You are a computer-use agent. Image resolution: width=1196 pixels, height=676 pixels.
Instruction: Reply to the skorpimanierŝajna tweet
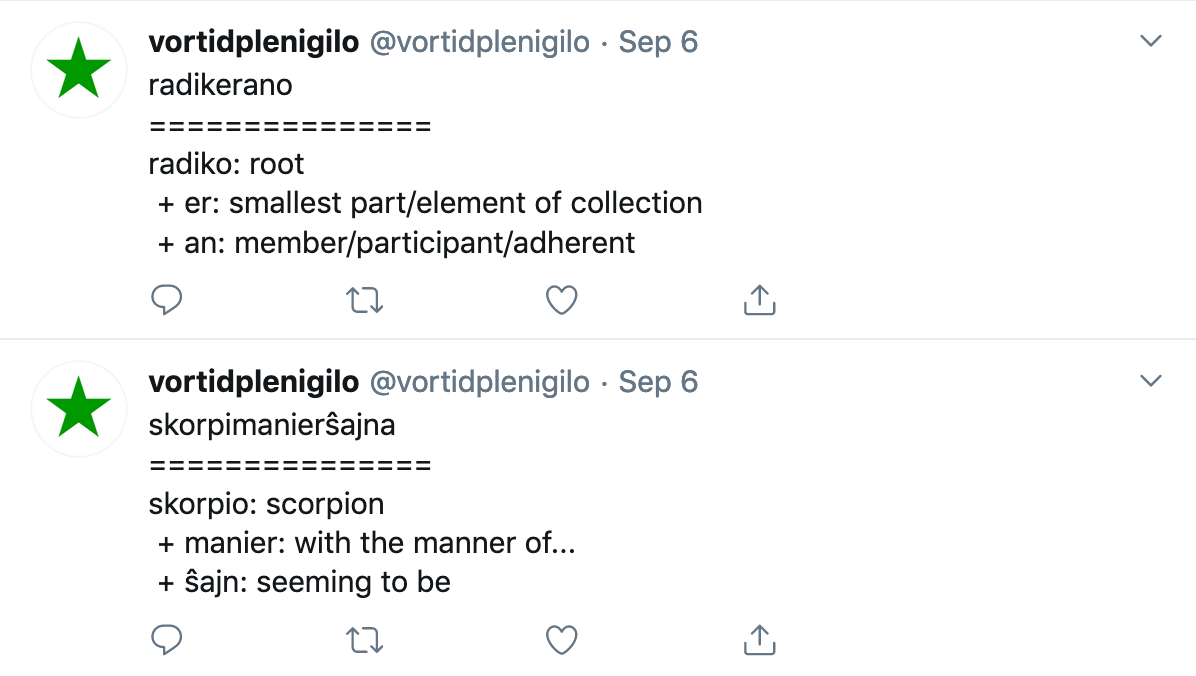point(166,639)
